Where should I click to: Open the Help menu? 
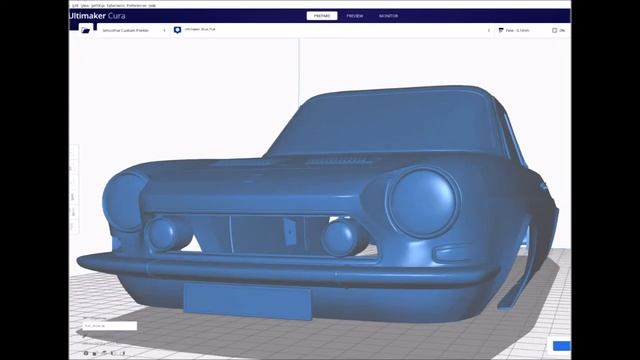click(x=152, y=5)
